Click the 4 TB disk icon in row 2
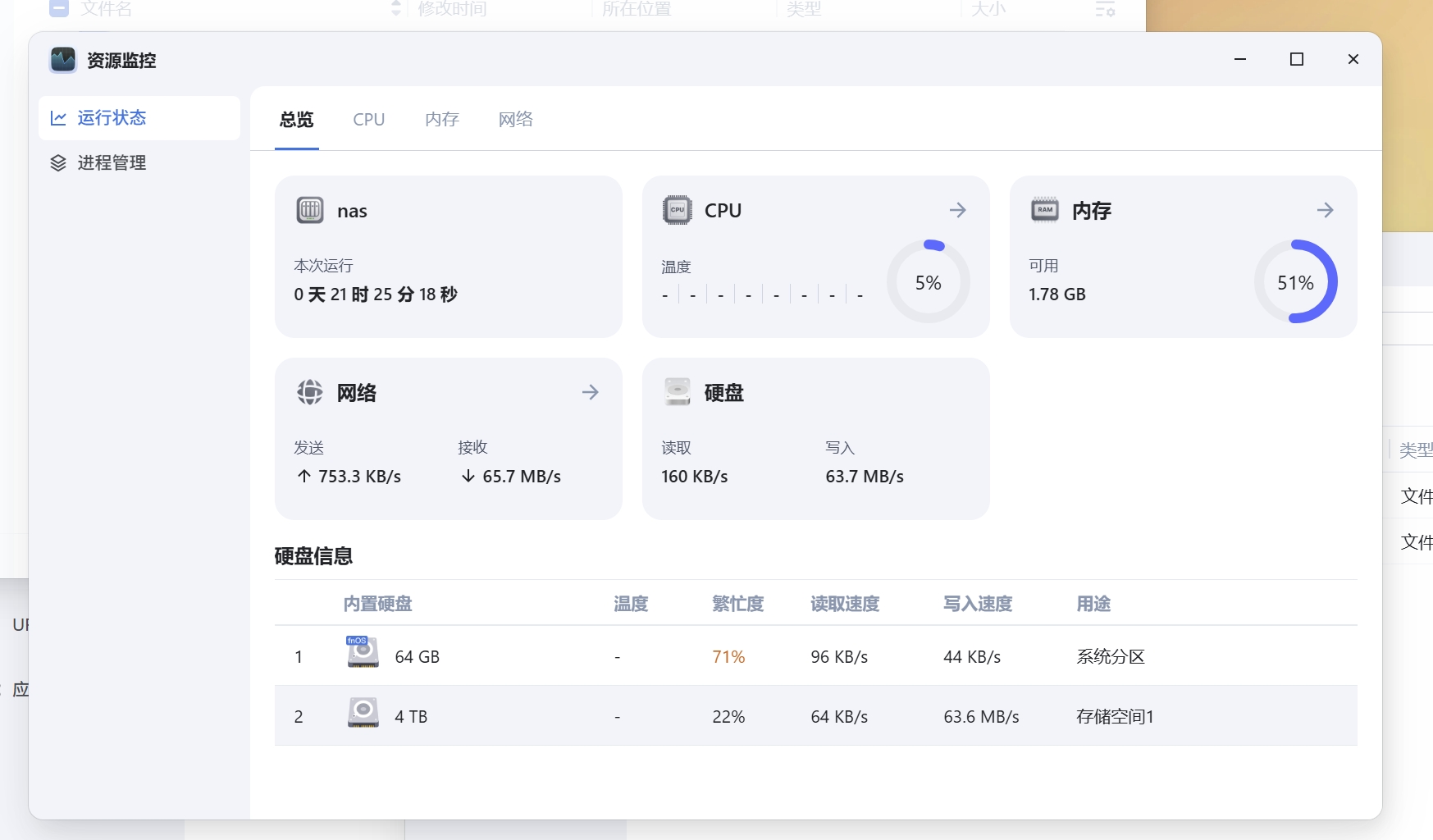The width and height of the screenshot is (1433, 840). pos(363,712)
